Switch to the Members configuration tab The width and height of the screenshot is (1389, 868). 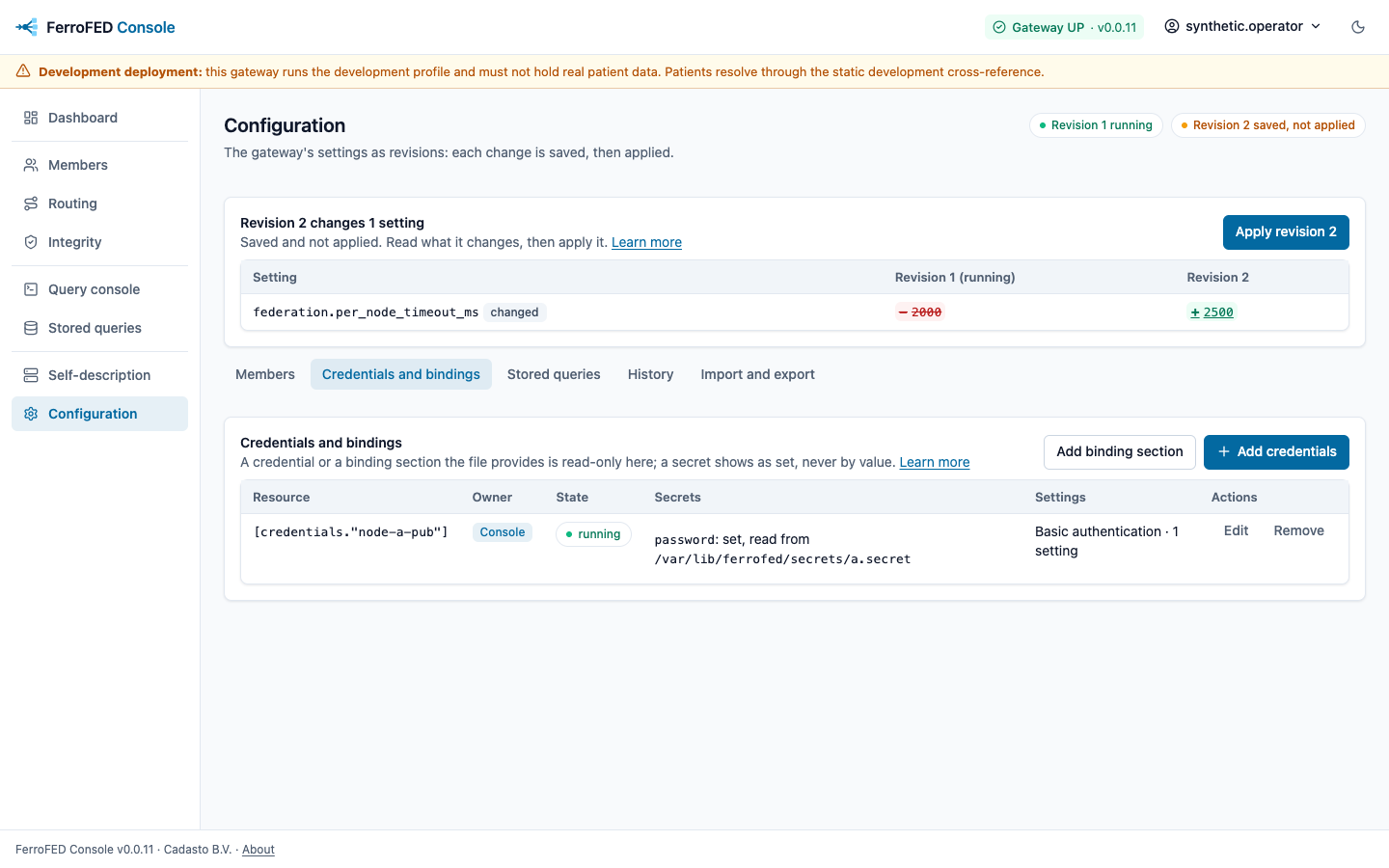(x=265, y=374)
